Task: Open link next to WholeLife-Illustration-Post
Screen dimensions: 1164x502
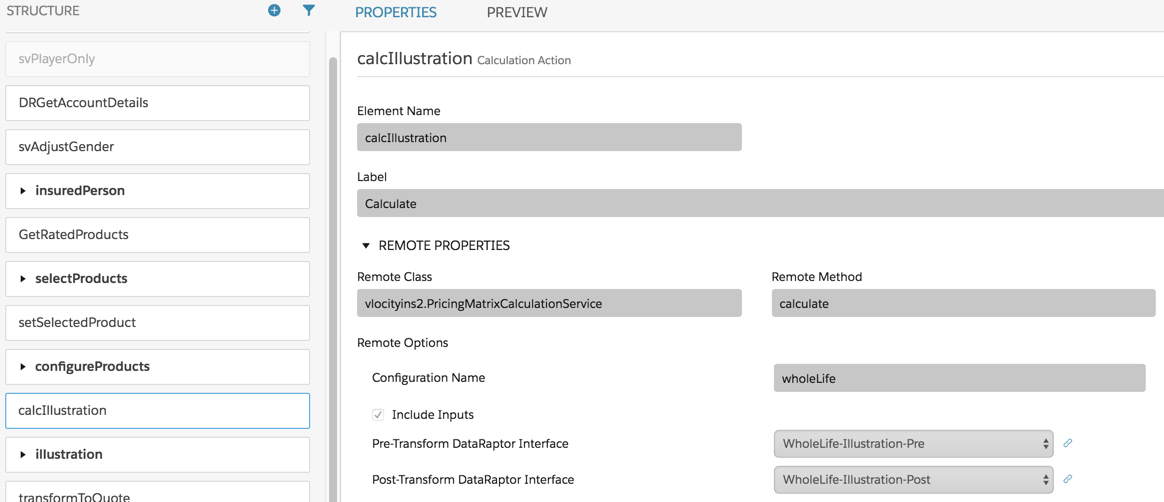Action: 1067,479
